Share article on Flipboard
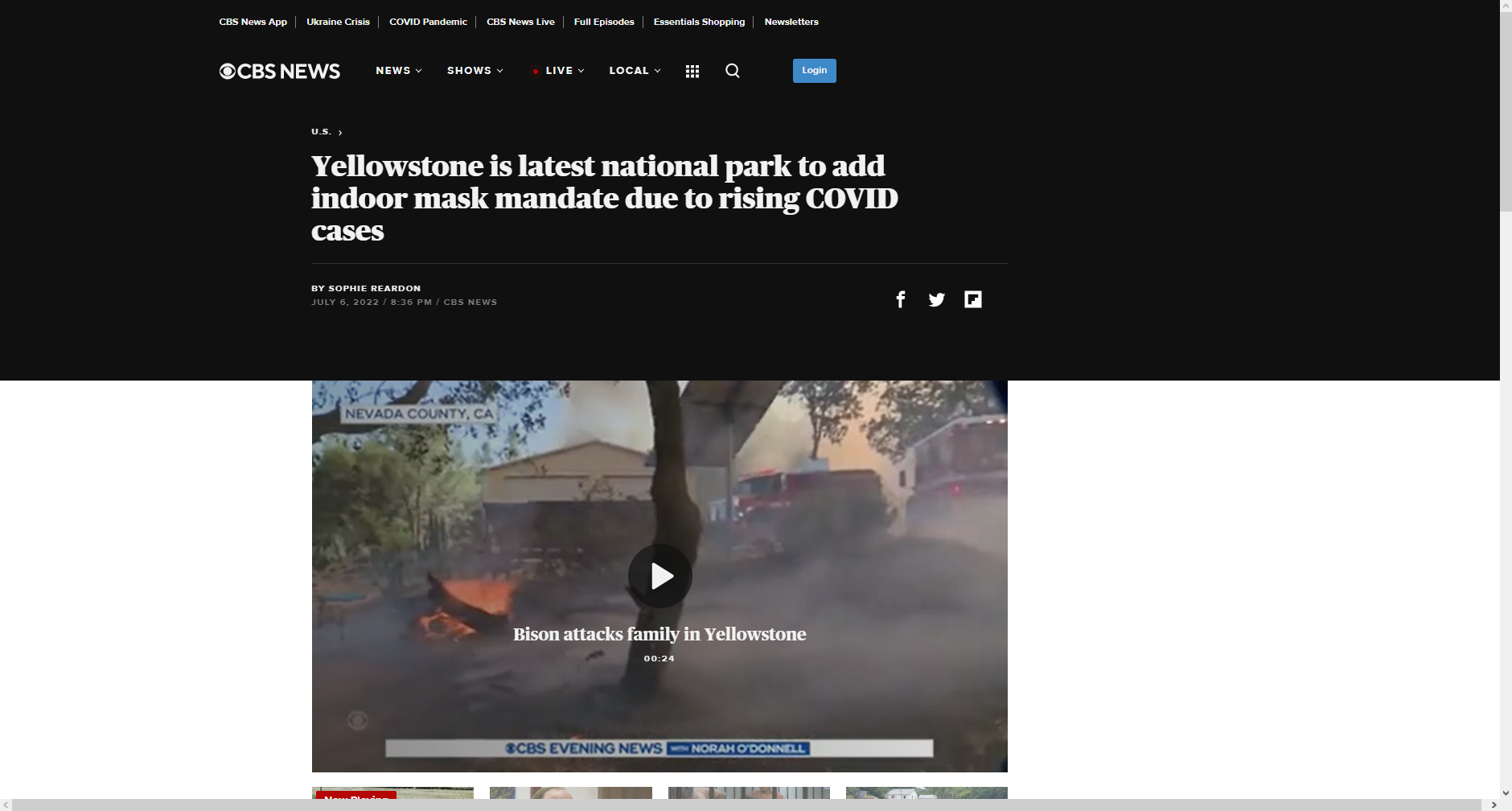The image size is (1512, 811). tap(972, 300)
